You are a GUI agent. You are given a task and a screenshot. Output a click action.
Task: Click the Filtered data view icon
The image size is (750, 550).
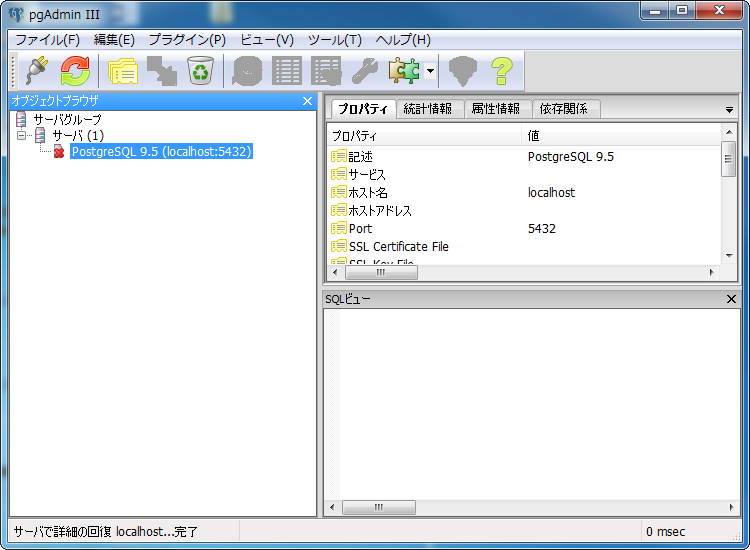(x=326, y=71)
